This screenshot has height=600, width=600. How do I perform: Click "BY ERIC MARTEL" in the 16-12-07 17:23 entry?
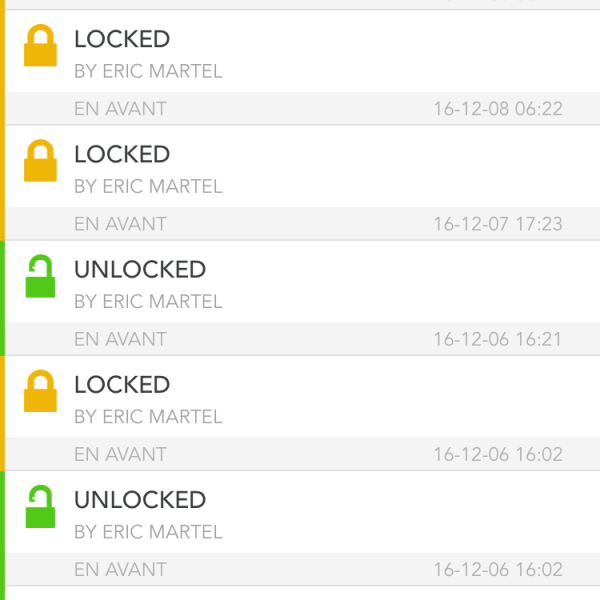click(148, 187)
